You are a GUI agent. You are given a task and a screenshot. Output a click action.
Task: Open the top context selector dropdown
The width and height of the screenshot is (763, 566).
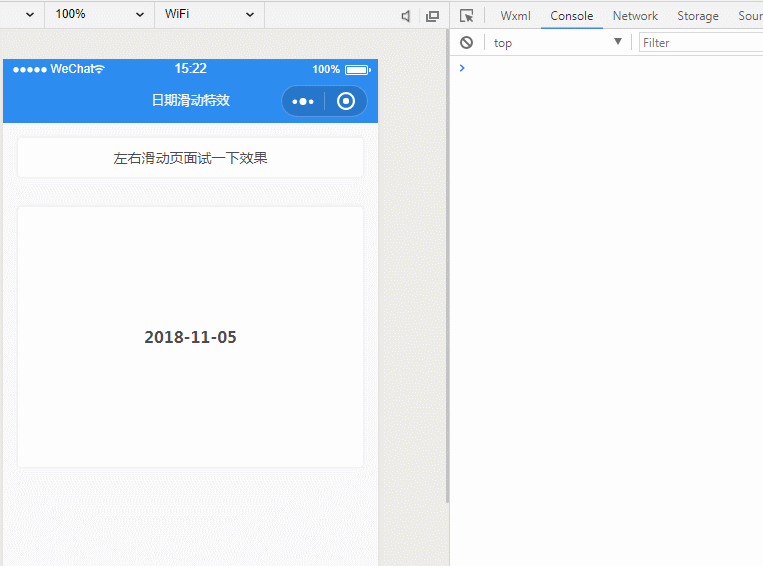pyautogui.click(x=557, y=43)
